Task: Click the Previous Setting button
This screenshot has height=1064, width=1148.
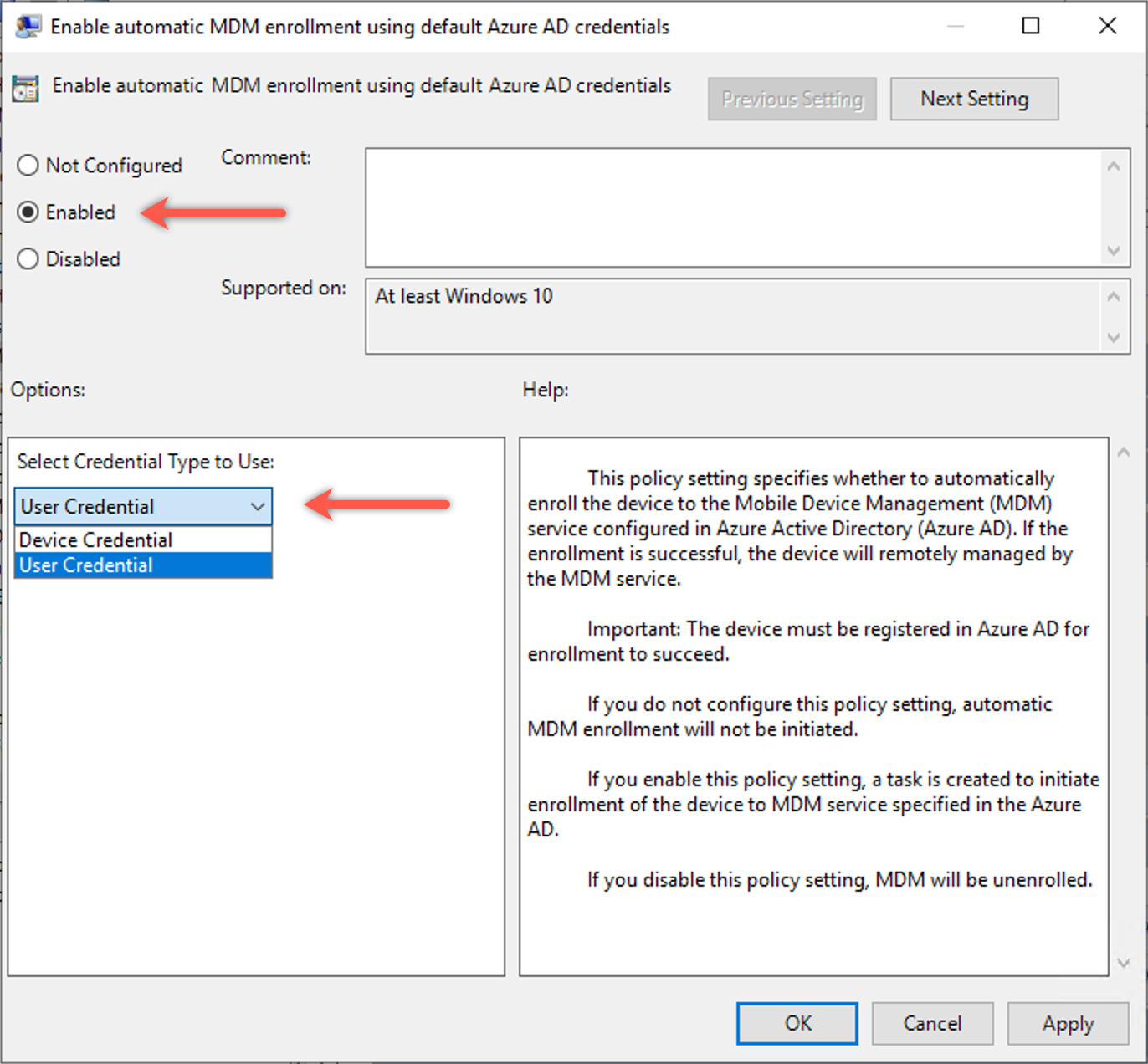Action: (792, 98)
